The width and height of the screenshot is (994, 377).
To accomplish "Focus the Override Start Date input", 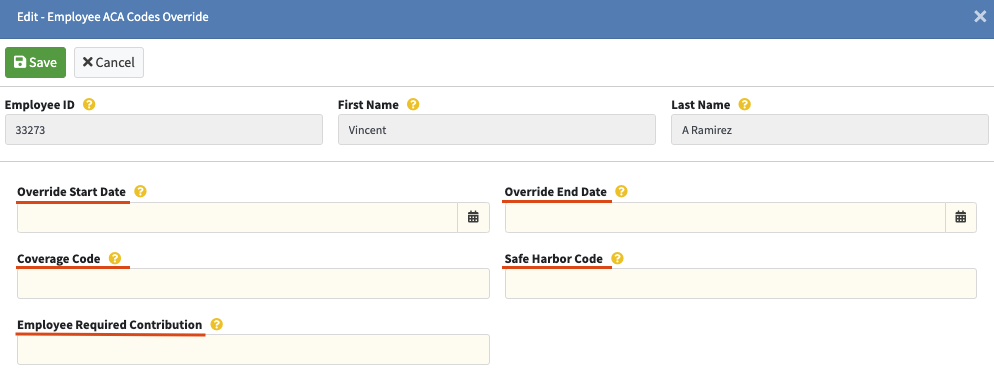I will 237,217.
